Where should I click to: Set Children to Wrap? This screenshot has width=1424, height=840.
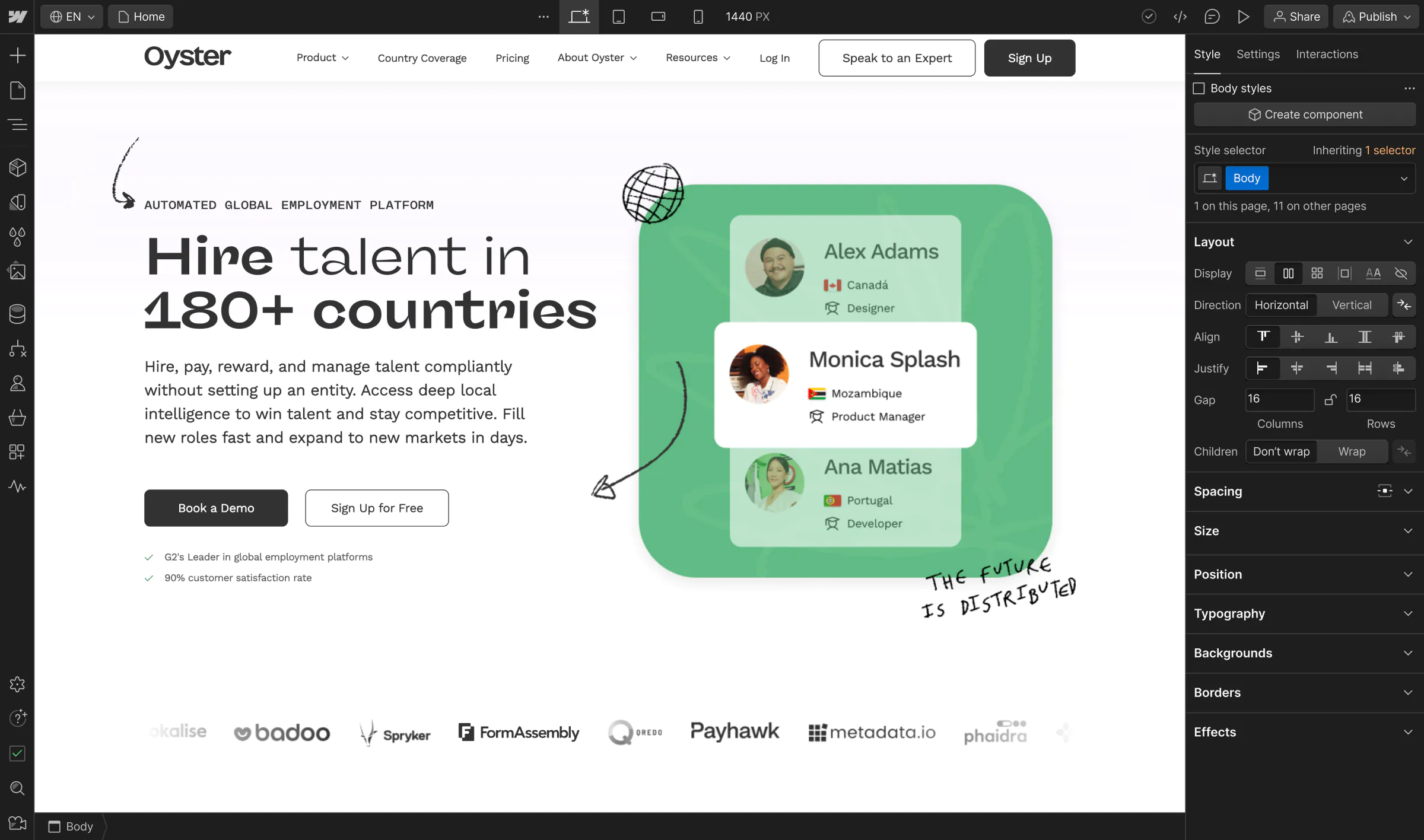pos(1352,451)
